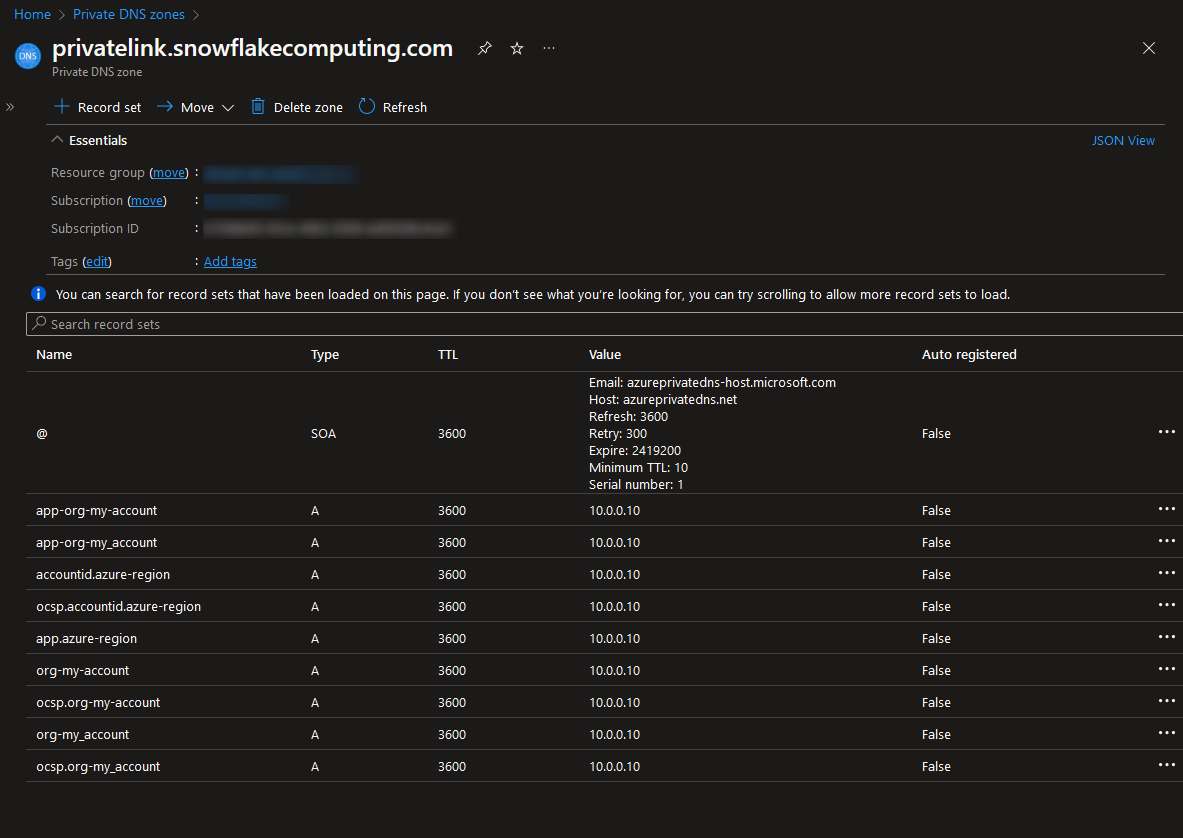Viewport: 1183px width, 838px height.
Task: Sort by Type column header
Action: click(325, 355)
